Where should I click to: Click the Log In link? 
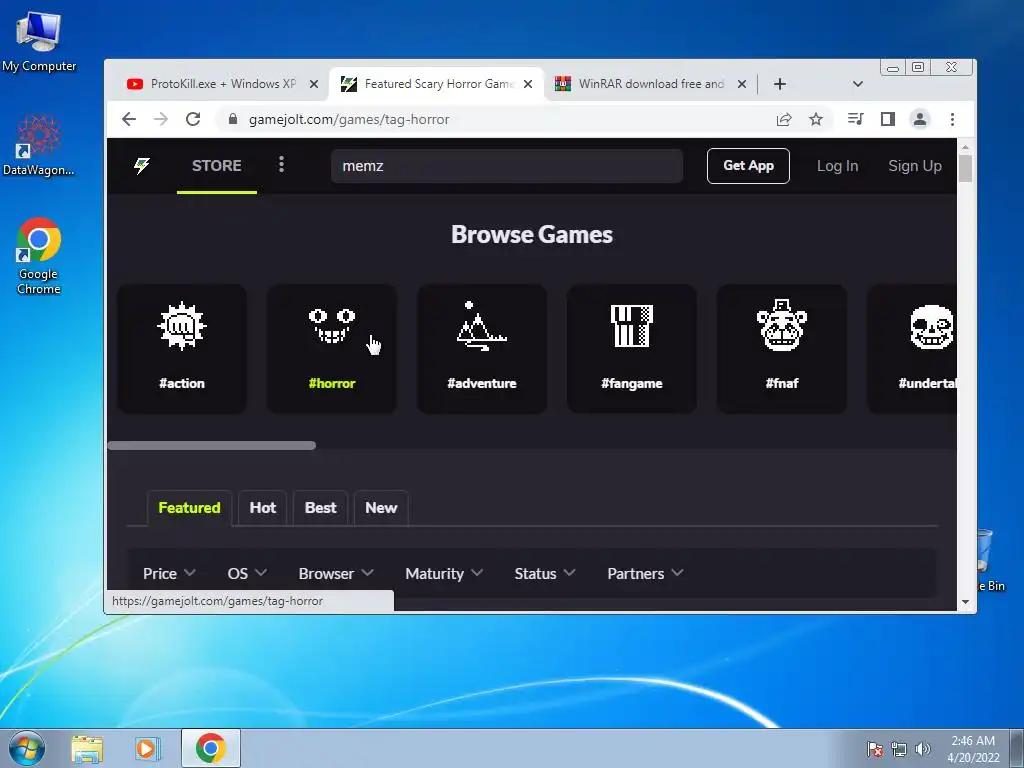tap(837, 166)
